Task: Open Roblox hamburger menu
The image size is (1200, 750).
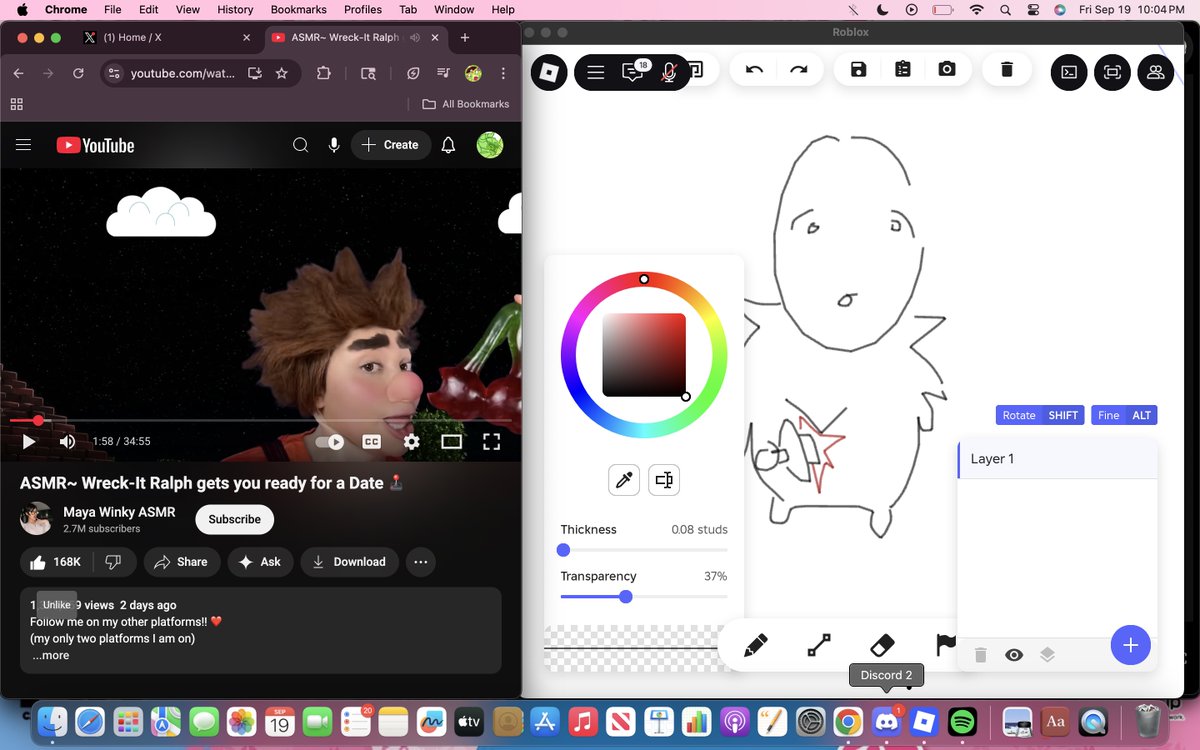Action: tap(595, 72)
